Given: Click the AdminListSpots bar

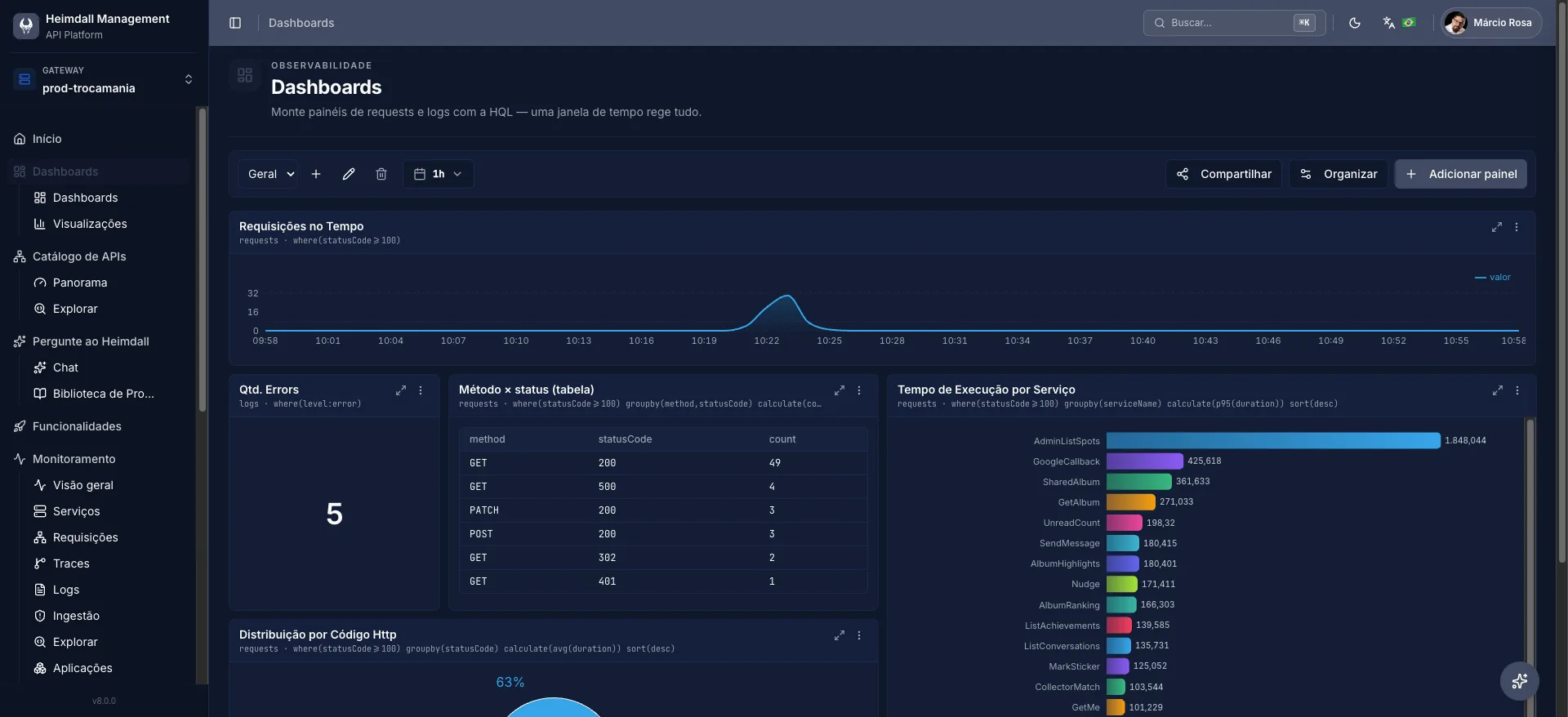Looking at the screenshot, I should coord(1273,441).
